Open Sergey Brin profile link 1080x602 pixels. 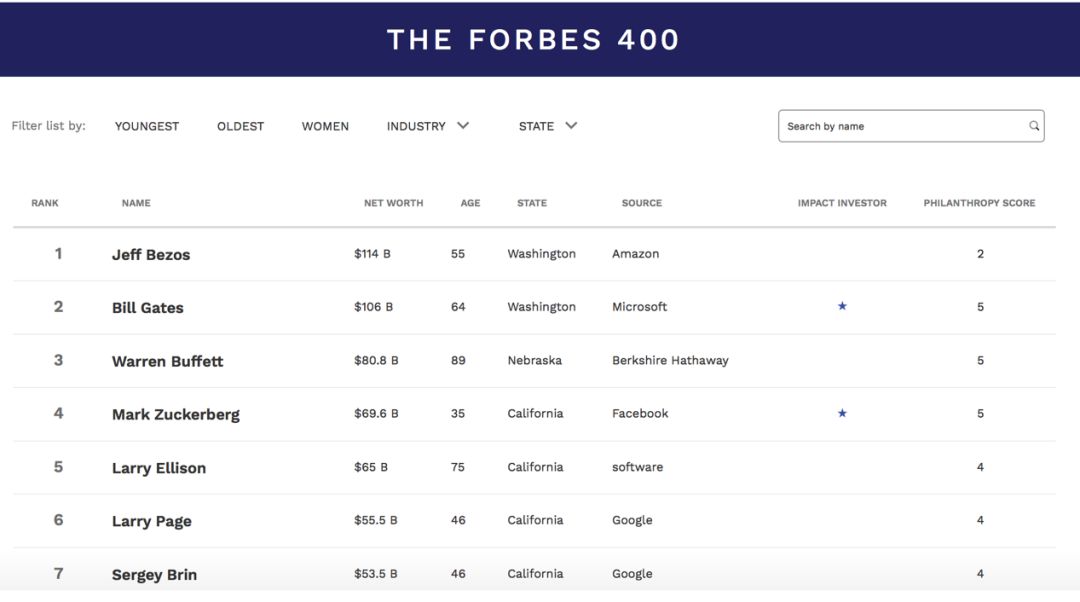(154, 574)
